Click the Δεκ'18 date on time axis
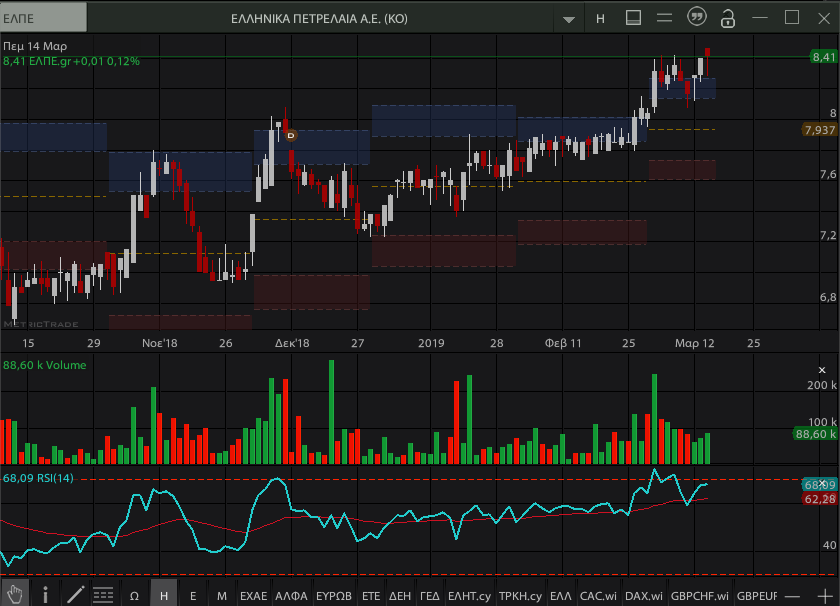Image resolution: width=840 pixels, height=606 pixels. click(x=292, y=343)
